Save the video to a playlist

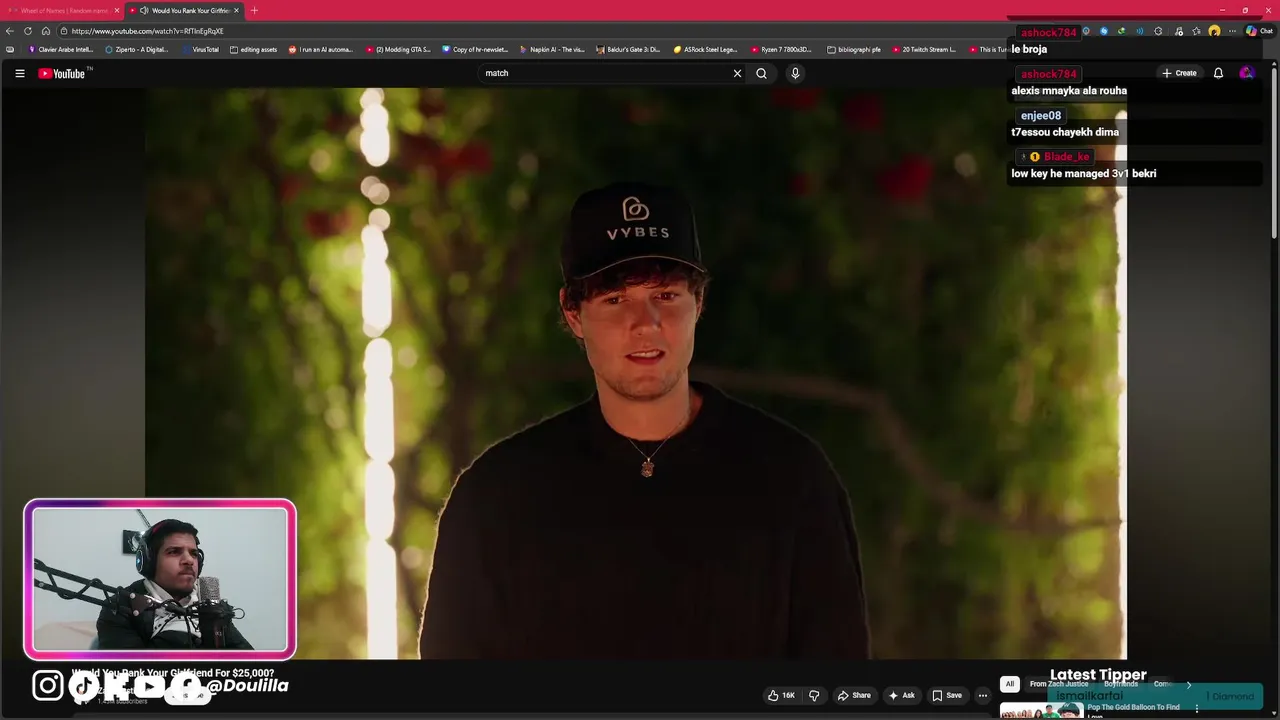click(x=947, y=695)
